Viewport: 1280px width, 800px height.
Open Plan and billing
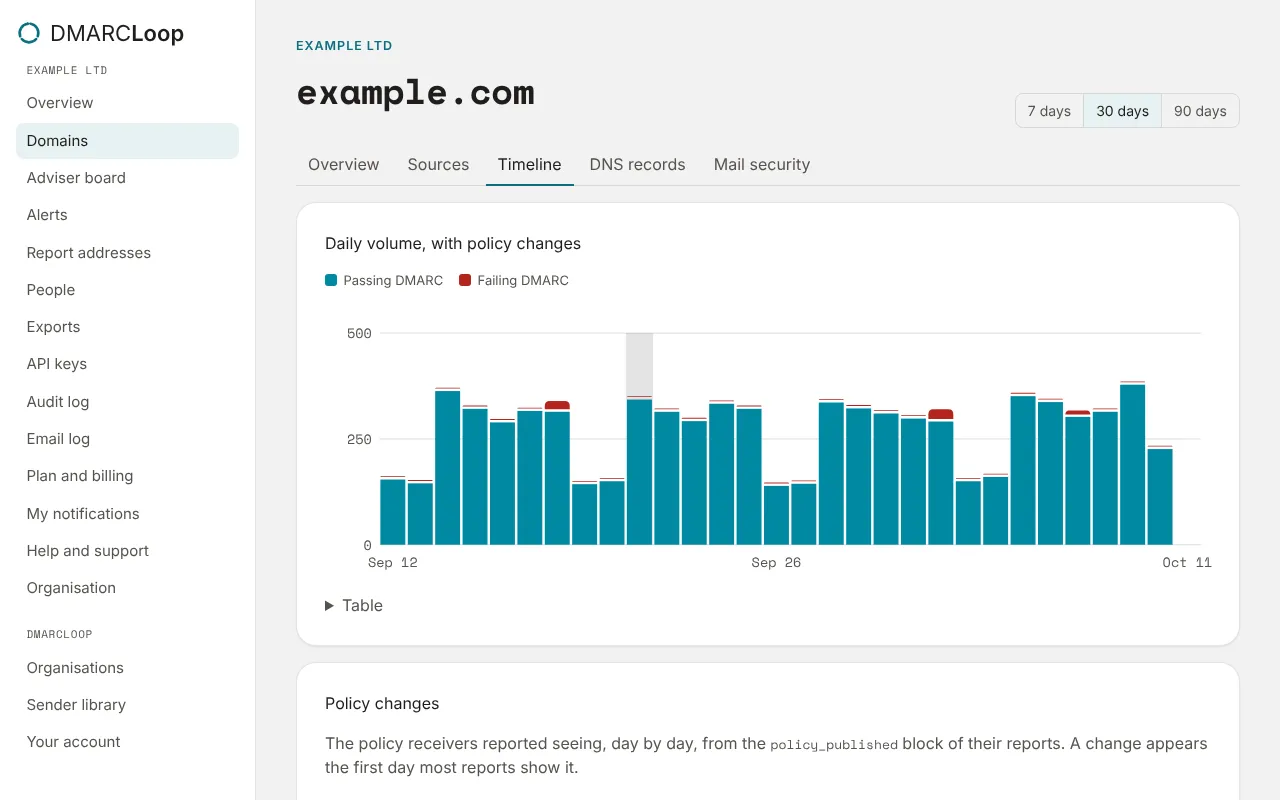click(127, 476)
